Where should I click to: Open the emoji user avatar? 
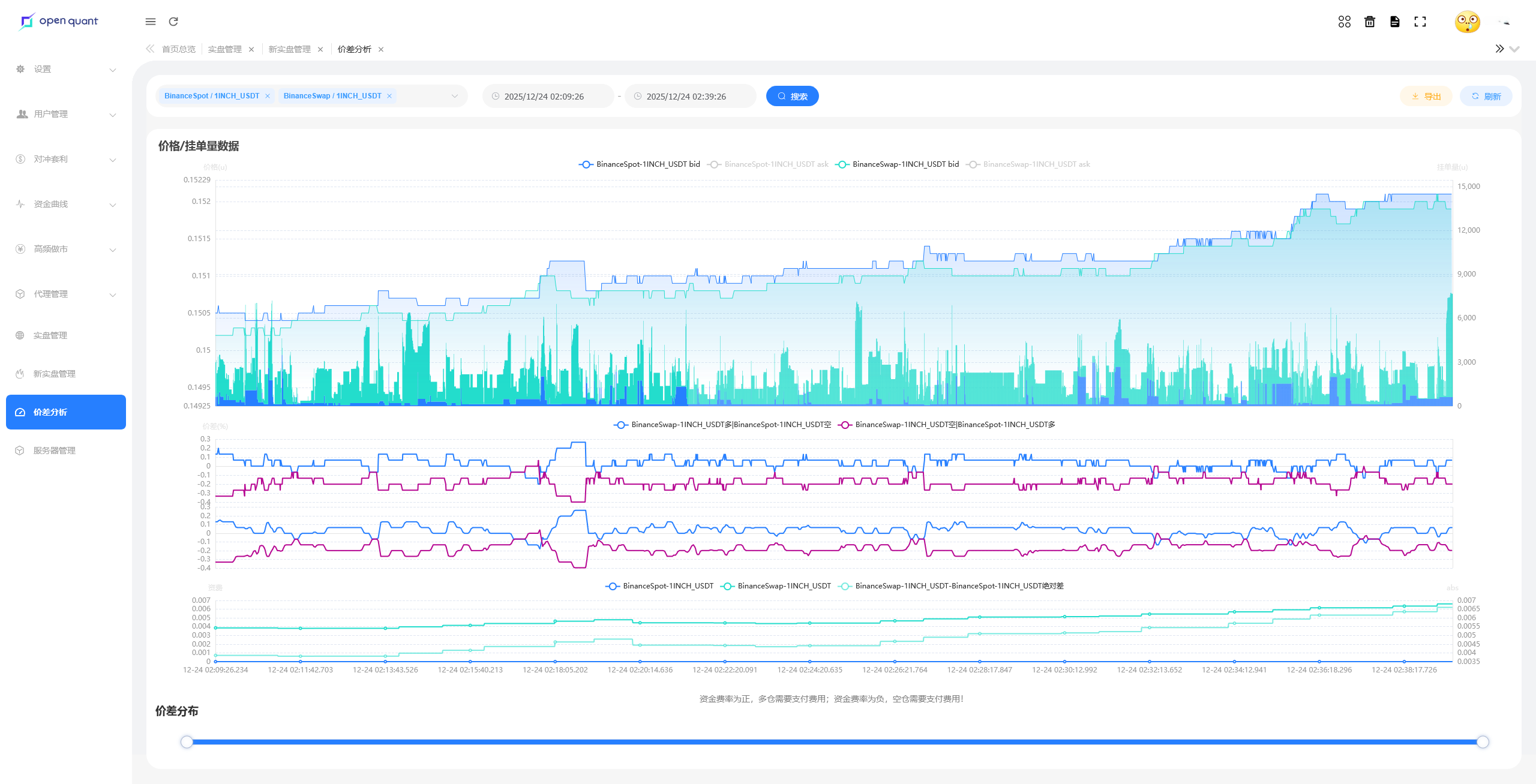click(1467, 22)
